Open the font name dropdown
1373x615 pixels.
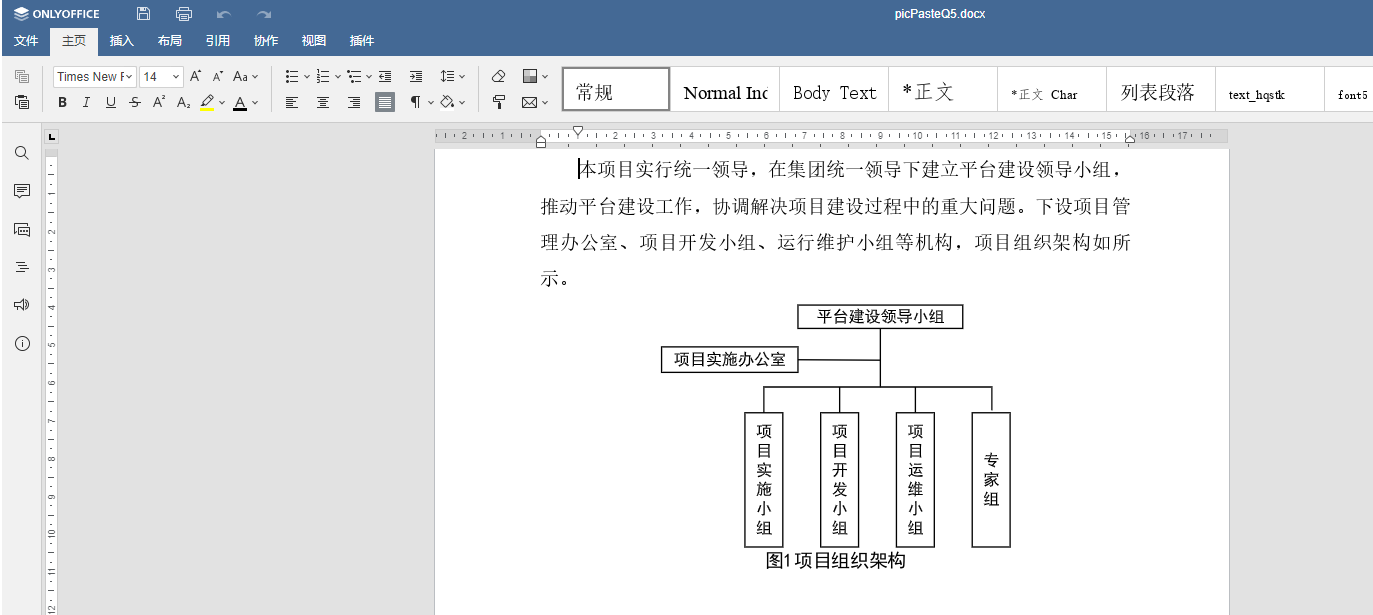coord(127,77)
